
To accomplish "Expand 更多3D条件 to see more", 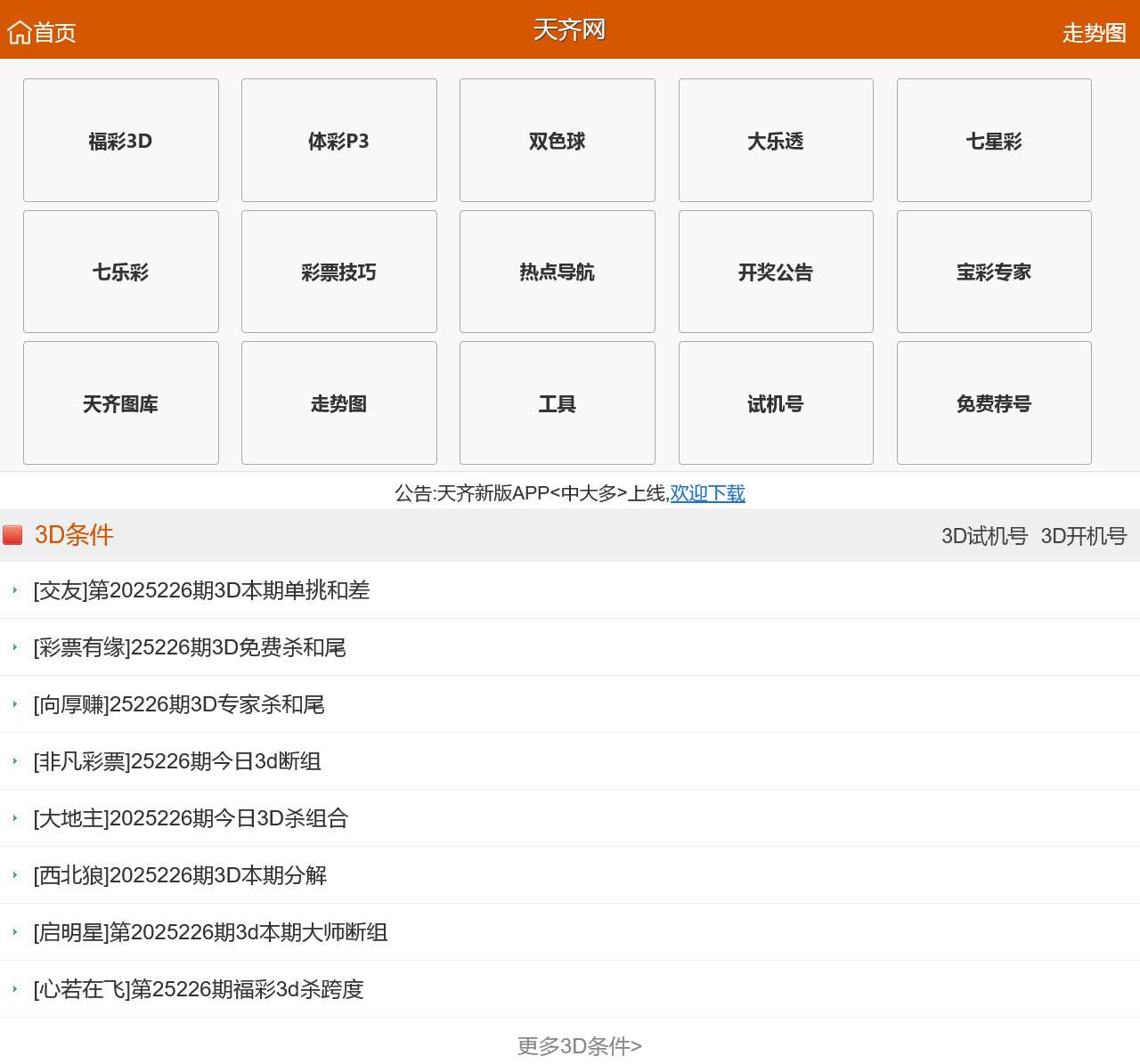I will pos(579,1046).
